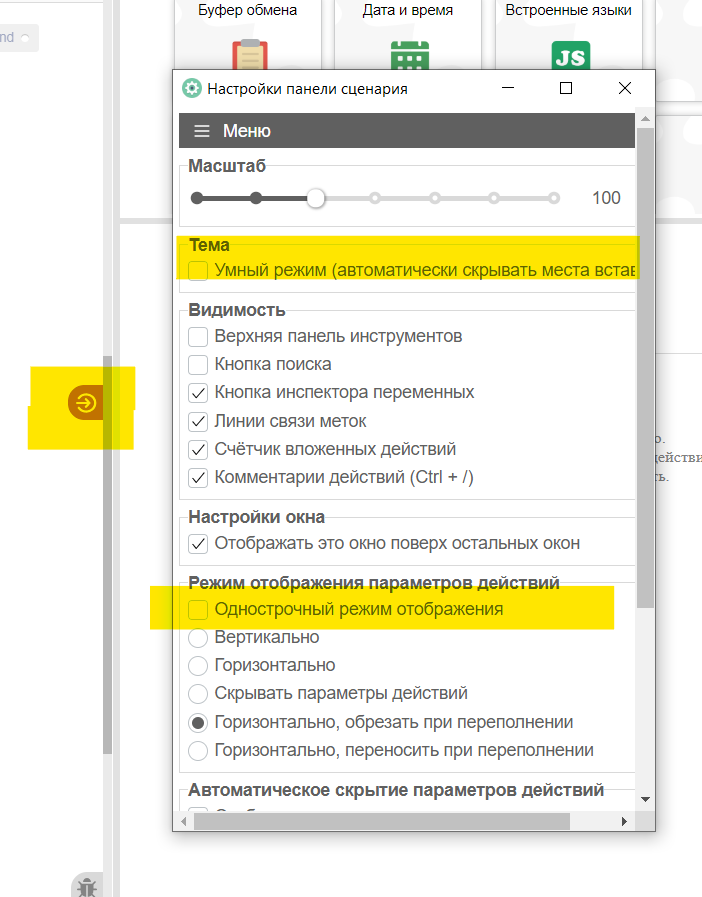Open the hamburger Меню bar
702x897 pixels.
pyautogui.click(x=407, y=130)
